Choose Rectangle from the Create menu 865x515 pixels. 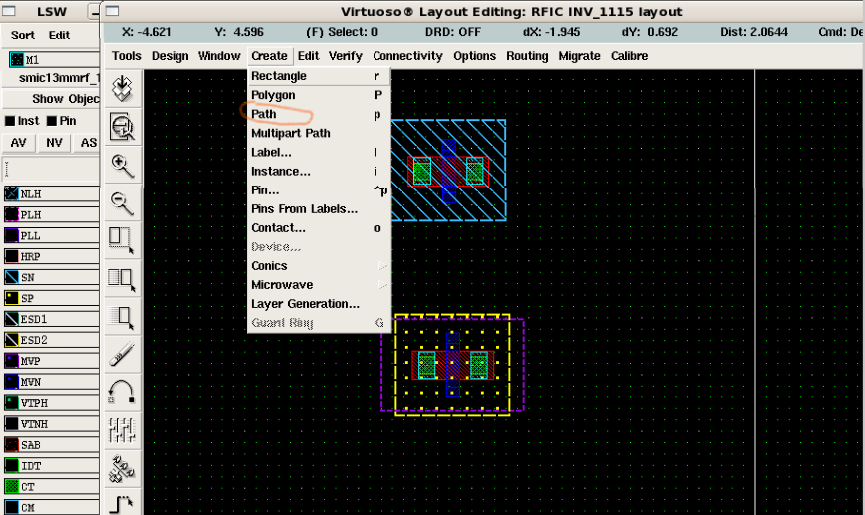tap(319, 76)
